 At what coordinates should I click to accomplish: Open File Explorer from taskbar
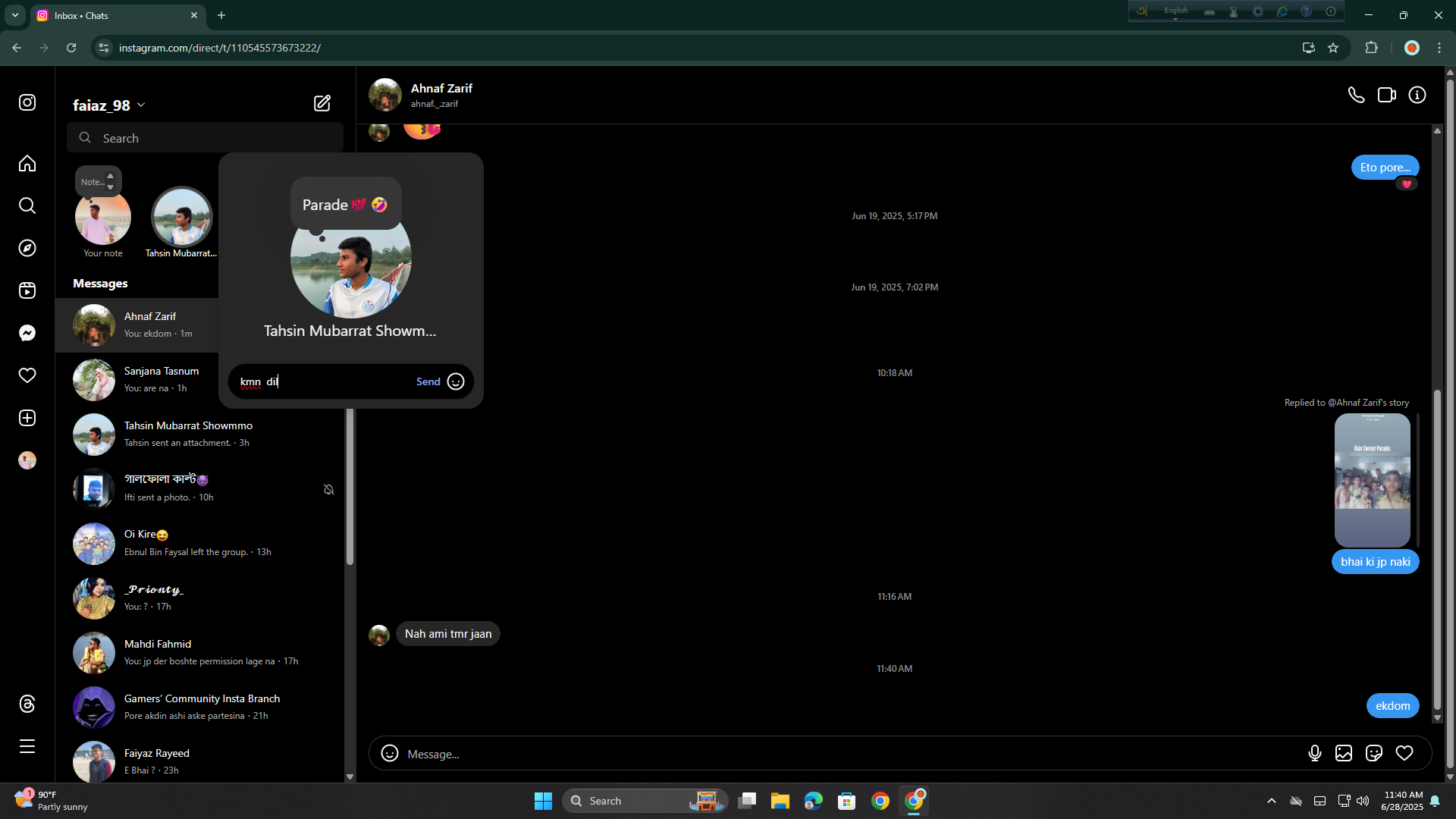click(x=780, y=801)
